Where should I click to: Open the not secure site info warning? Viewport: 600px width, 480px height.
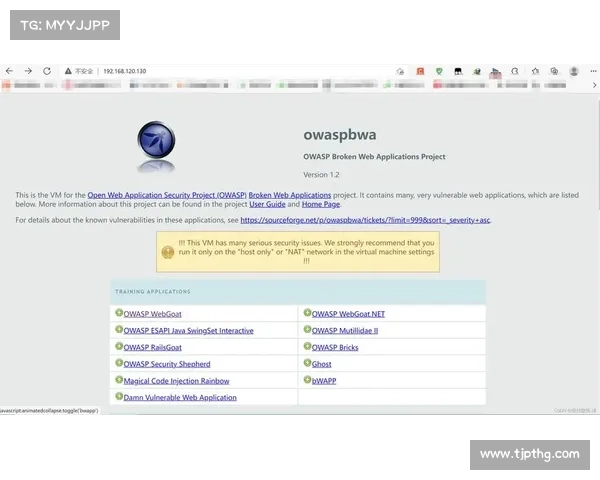tap(79, 71)
